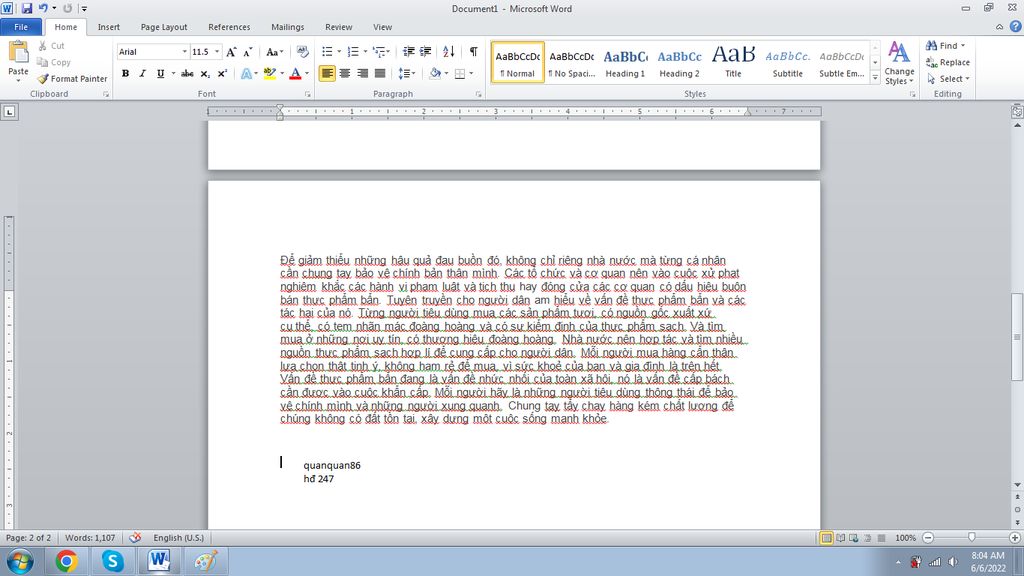1024x576 pixels.
Task: Open the Line Spacing dropdown
Action: click(407, 74)
